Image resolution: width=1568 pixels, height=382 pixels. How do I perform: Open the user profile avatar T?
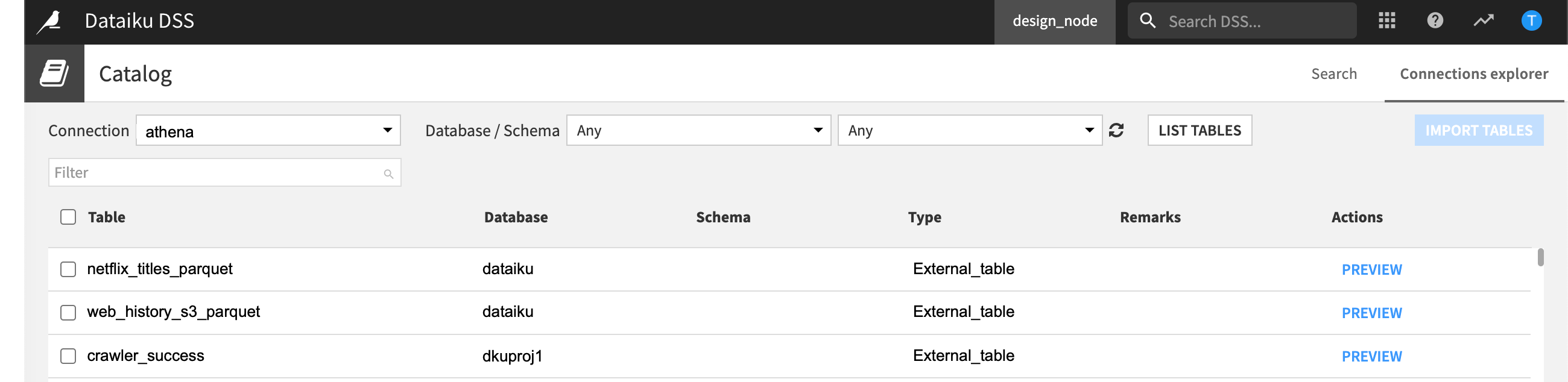click(1531, 20)
